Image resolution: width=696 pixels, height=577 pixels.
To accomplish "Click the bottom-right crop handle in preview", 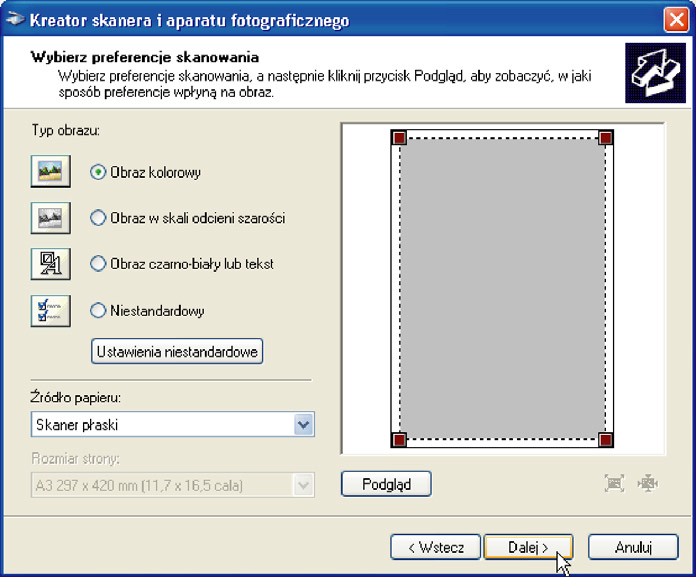I will 605,439.
